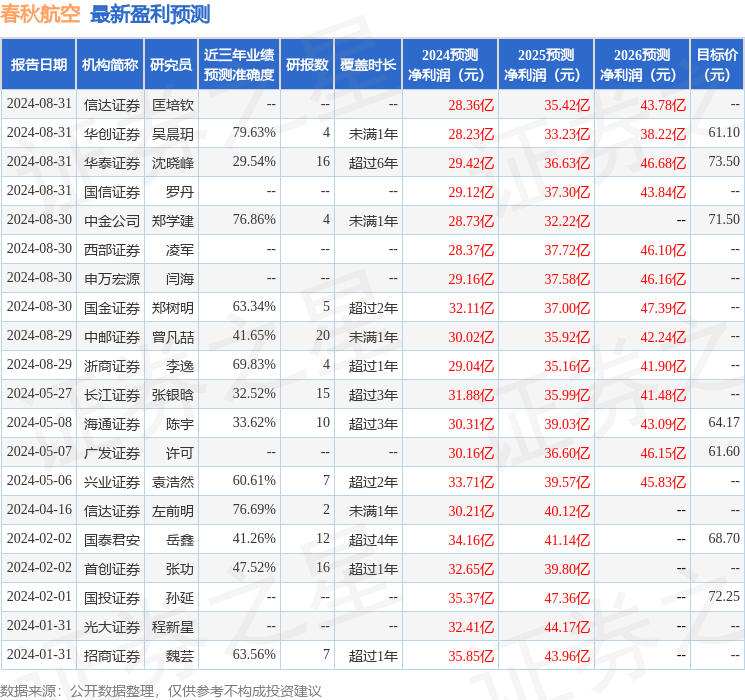The height and width of the screenshot is (700, 745).
Task: Click target price 61.10
Action: coord(724,133)
